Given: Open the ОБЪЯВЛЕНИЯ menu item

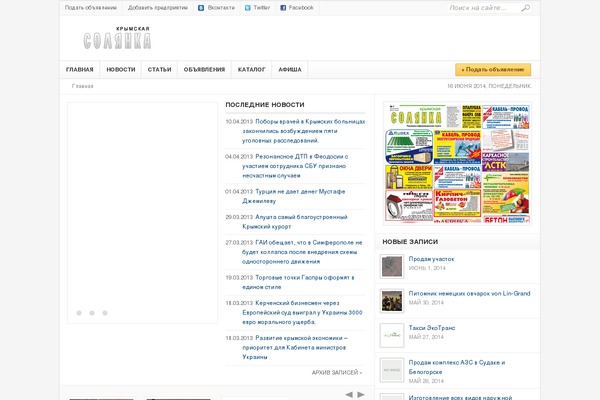Looking at the screenshot, I should click(x=204, y=70).
